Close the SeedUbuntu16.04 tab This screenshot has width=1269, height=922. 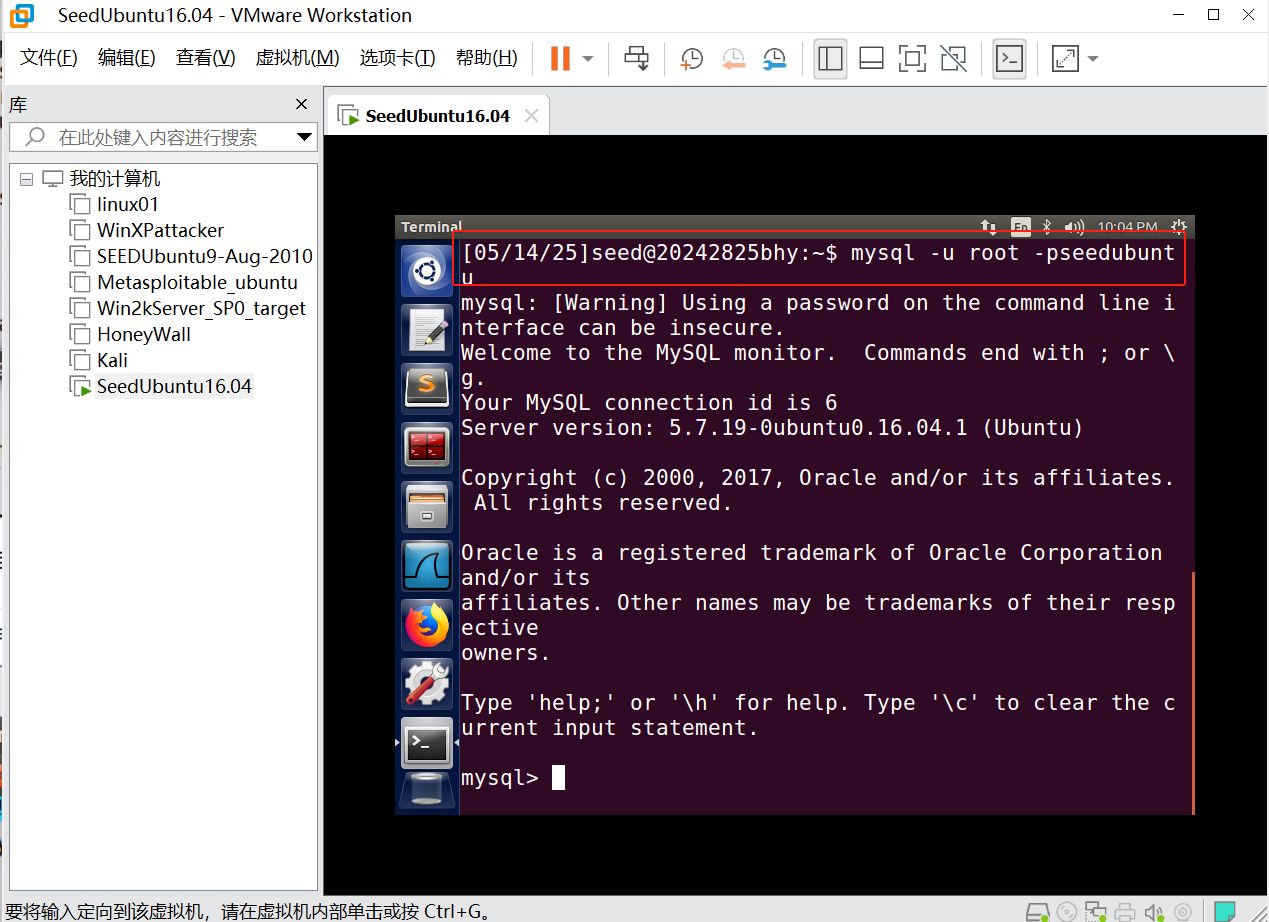coord(531,116)
